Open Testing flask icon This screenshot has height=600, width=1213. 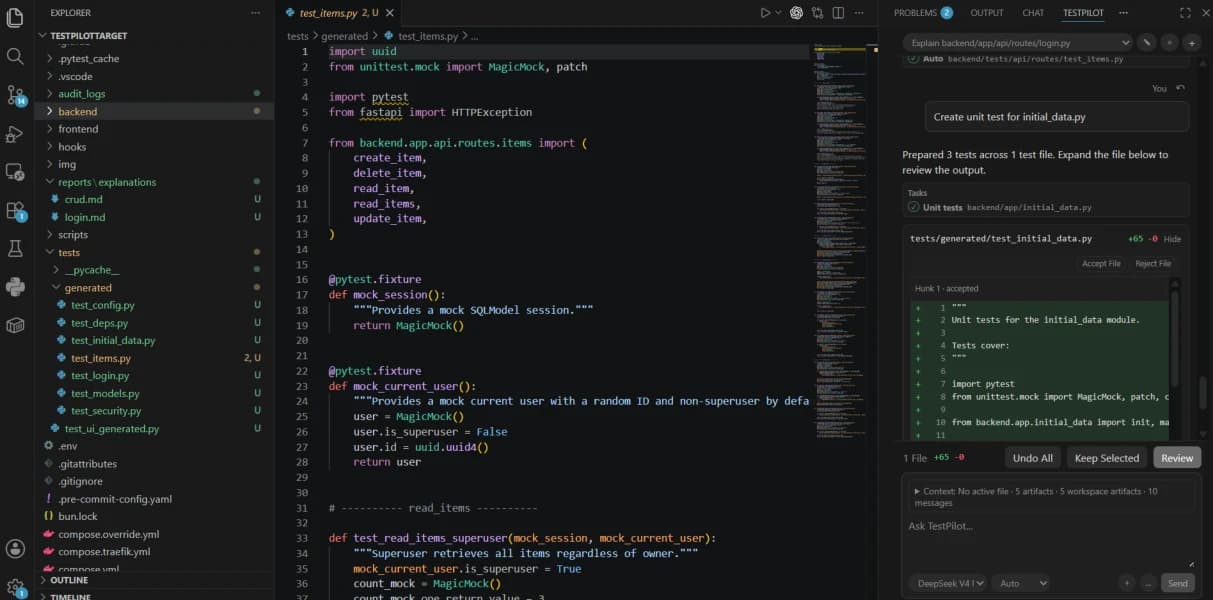click(15, 248)
